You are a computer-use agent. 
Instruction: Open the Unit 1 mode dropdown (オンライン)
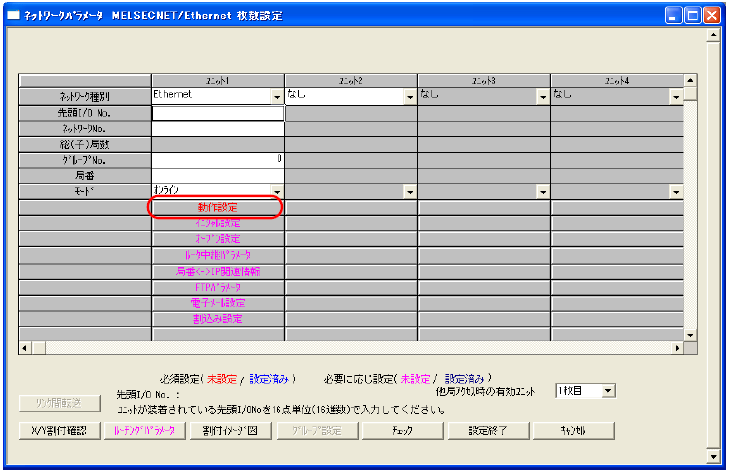tap(277, 191)
